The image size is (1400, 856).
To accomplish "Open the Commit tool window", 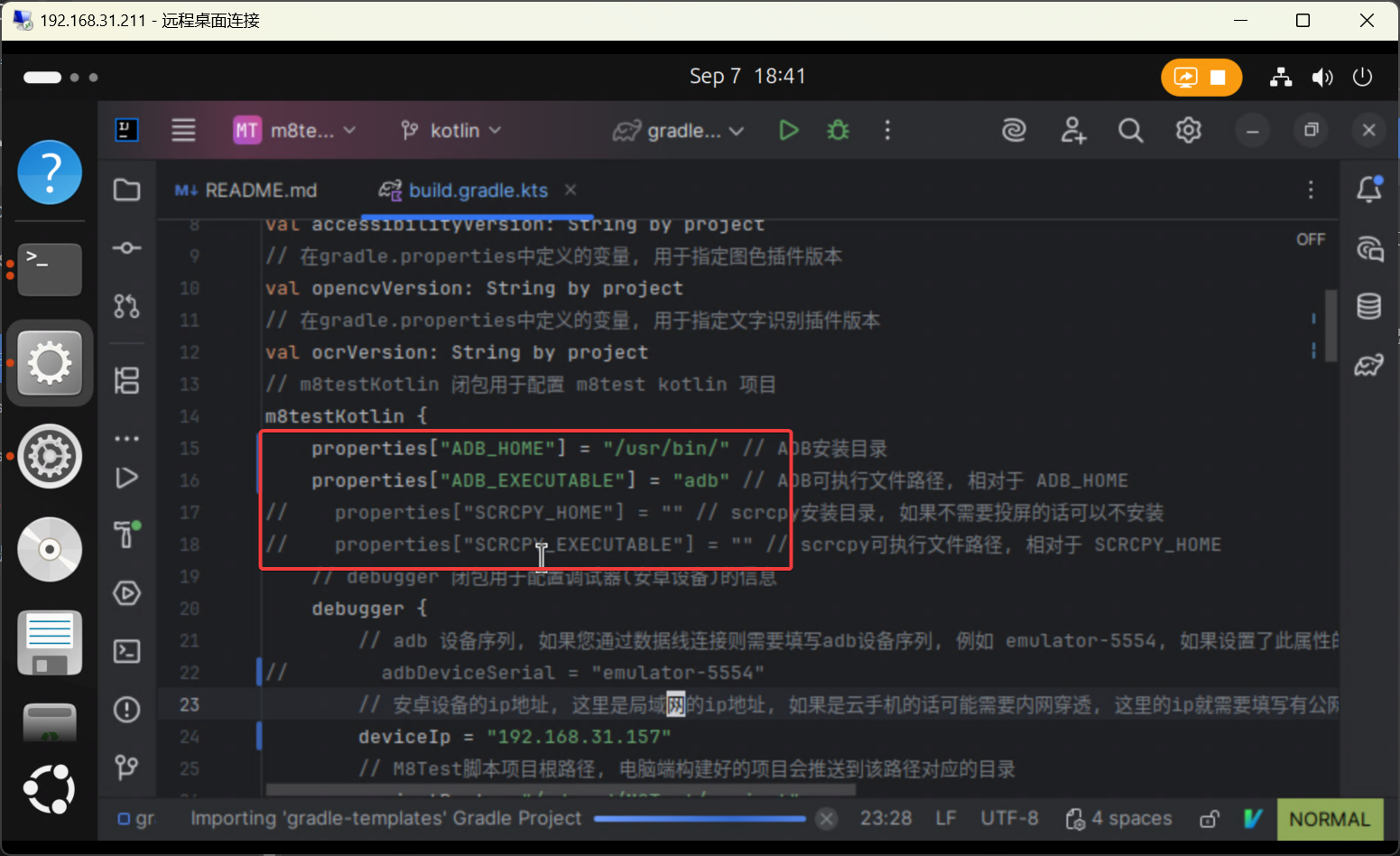I will (x=126, y=248).
